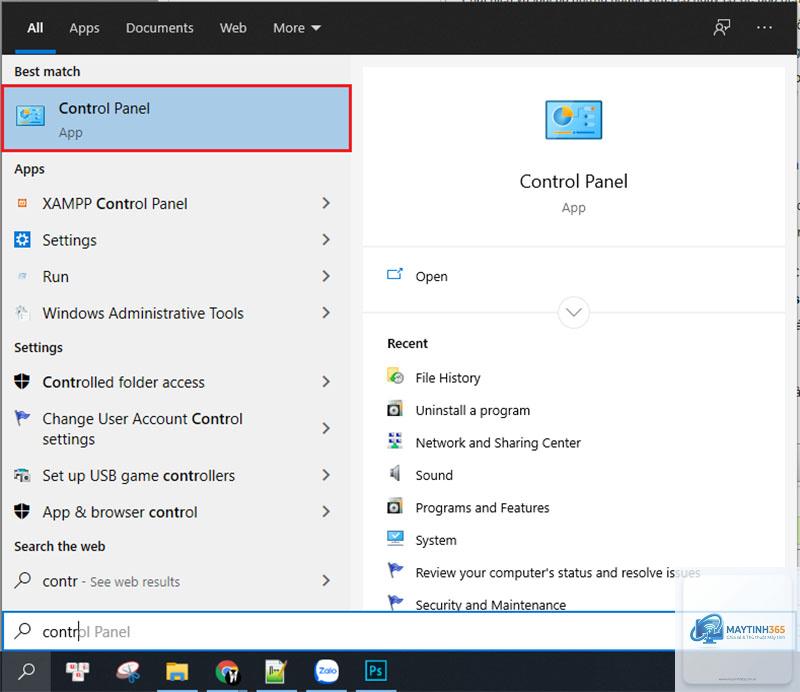
Task: Click the taskbar search magnifier button
Action: click(x=27, y=672)
